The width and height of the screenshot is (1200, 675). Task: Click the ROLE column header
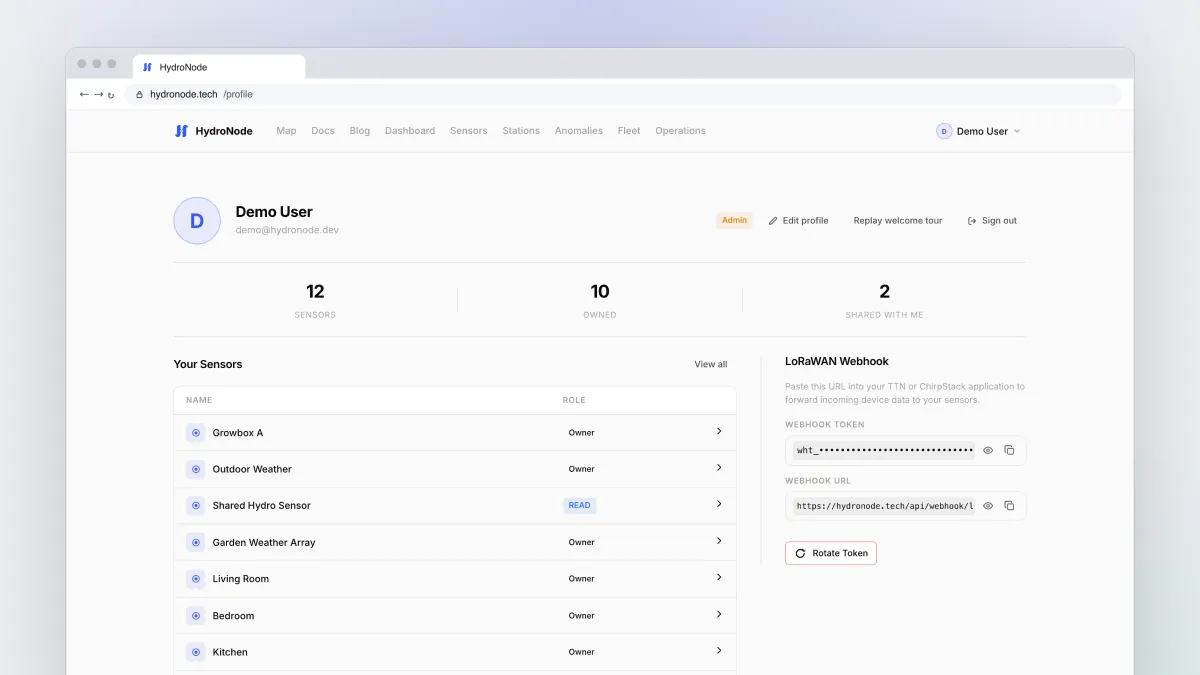click(574, 400)
